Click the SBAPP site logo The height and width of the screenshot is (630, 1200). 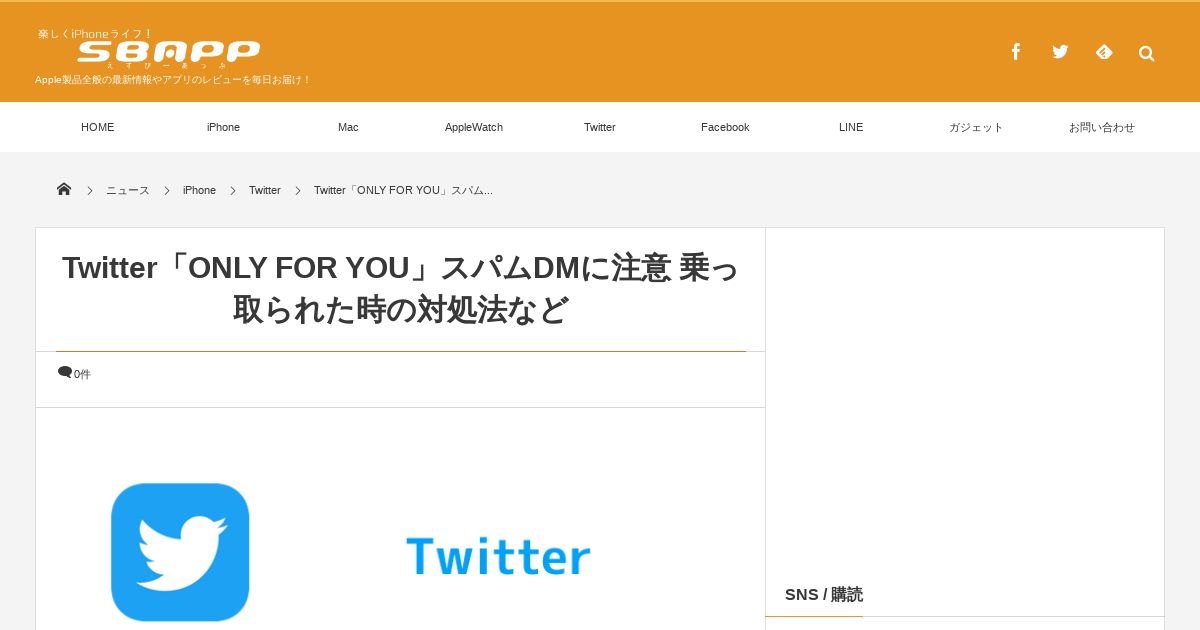click(x=169, y=52)
